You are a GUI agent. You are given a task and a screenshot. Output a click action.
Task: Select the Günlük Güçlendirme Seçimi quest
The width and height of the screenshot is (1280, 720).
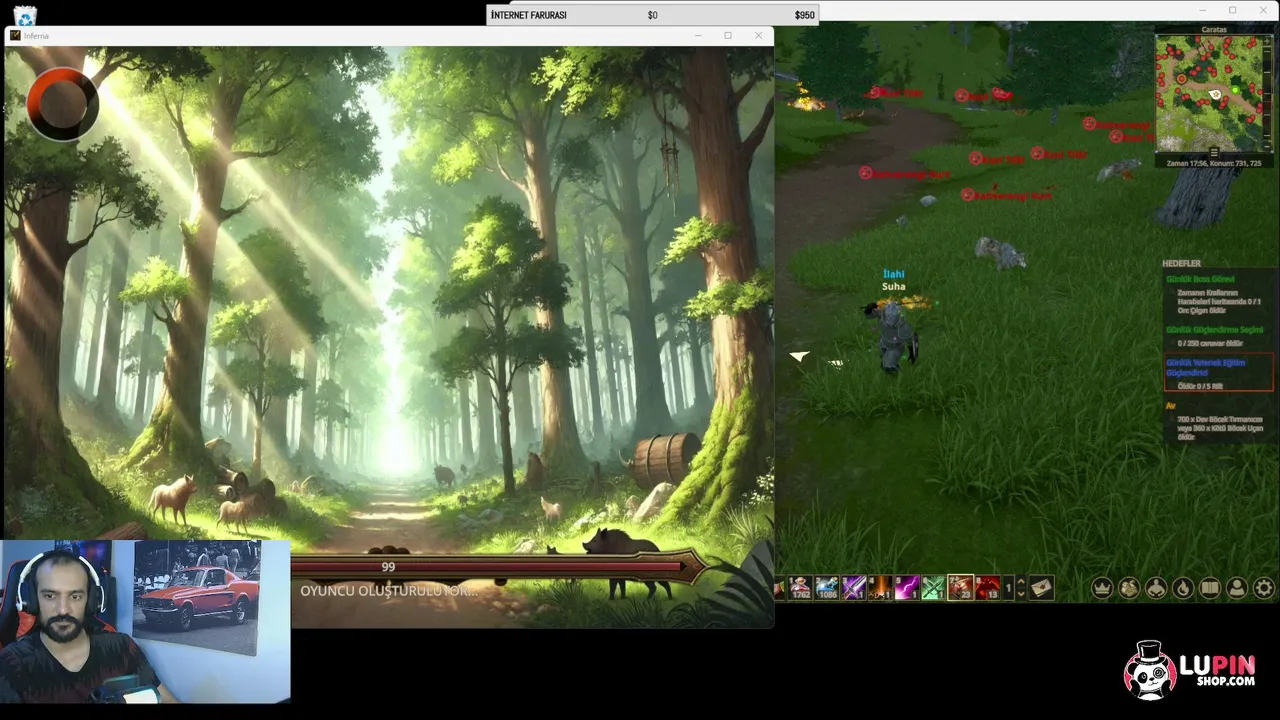click(1215, 329)
